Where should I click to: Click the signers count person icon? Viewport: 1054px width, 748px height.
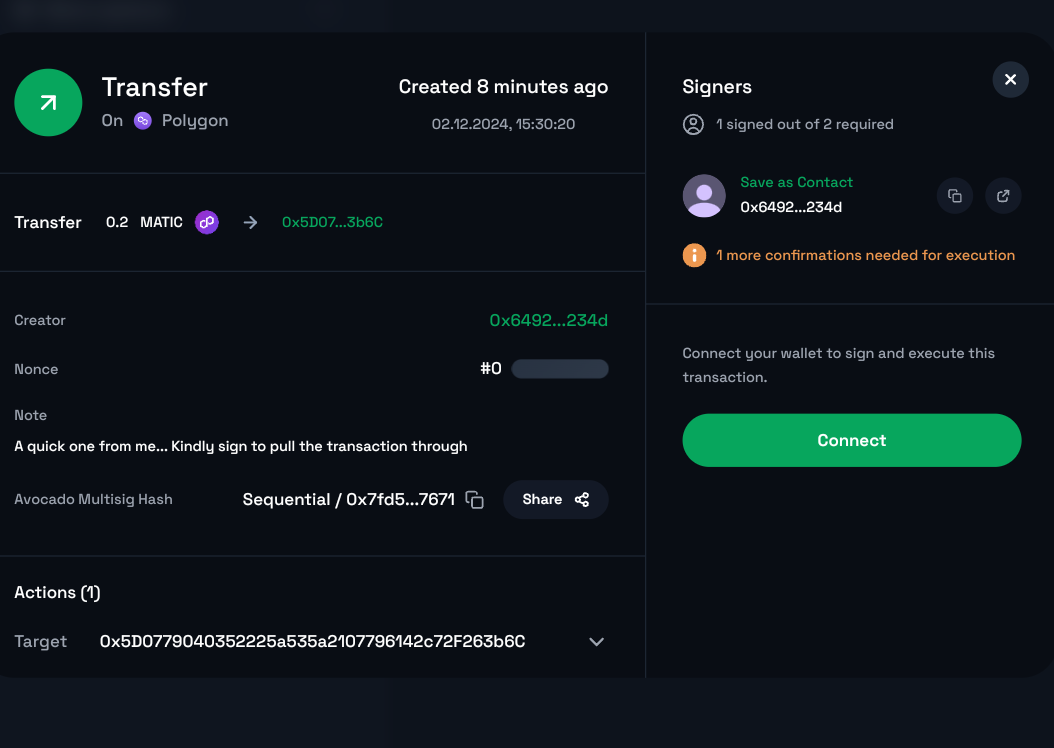[693, 125]
